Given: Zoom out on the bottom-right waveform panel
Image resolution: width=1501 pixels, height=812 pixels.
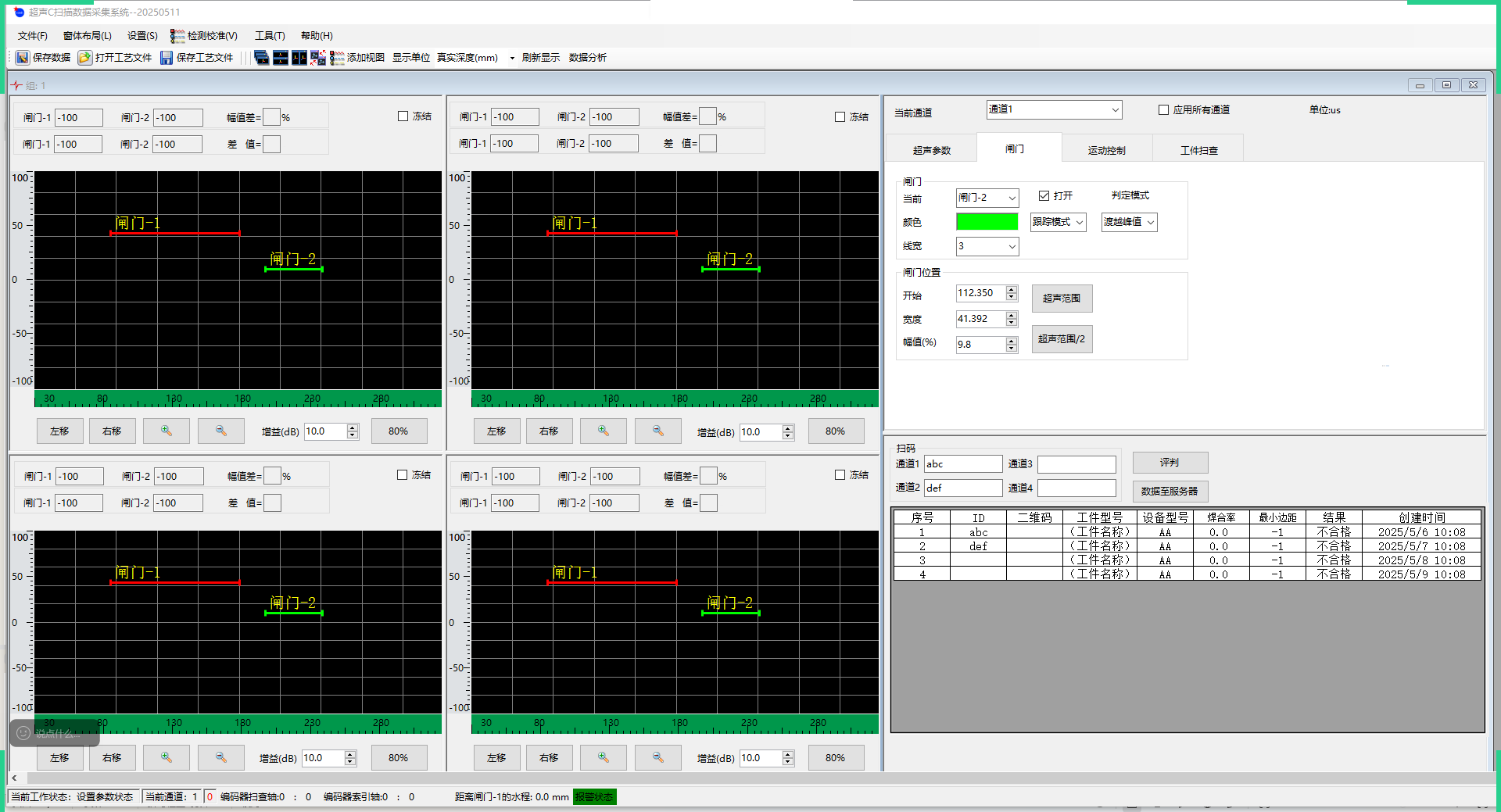Looking at the screenshot, I should pos(658,758).
